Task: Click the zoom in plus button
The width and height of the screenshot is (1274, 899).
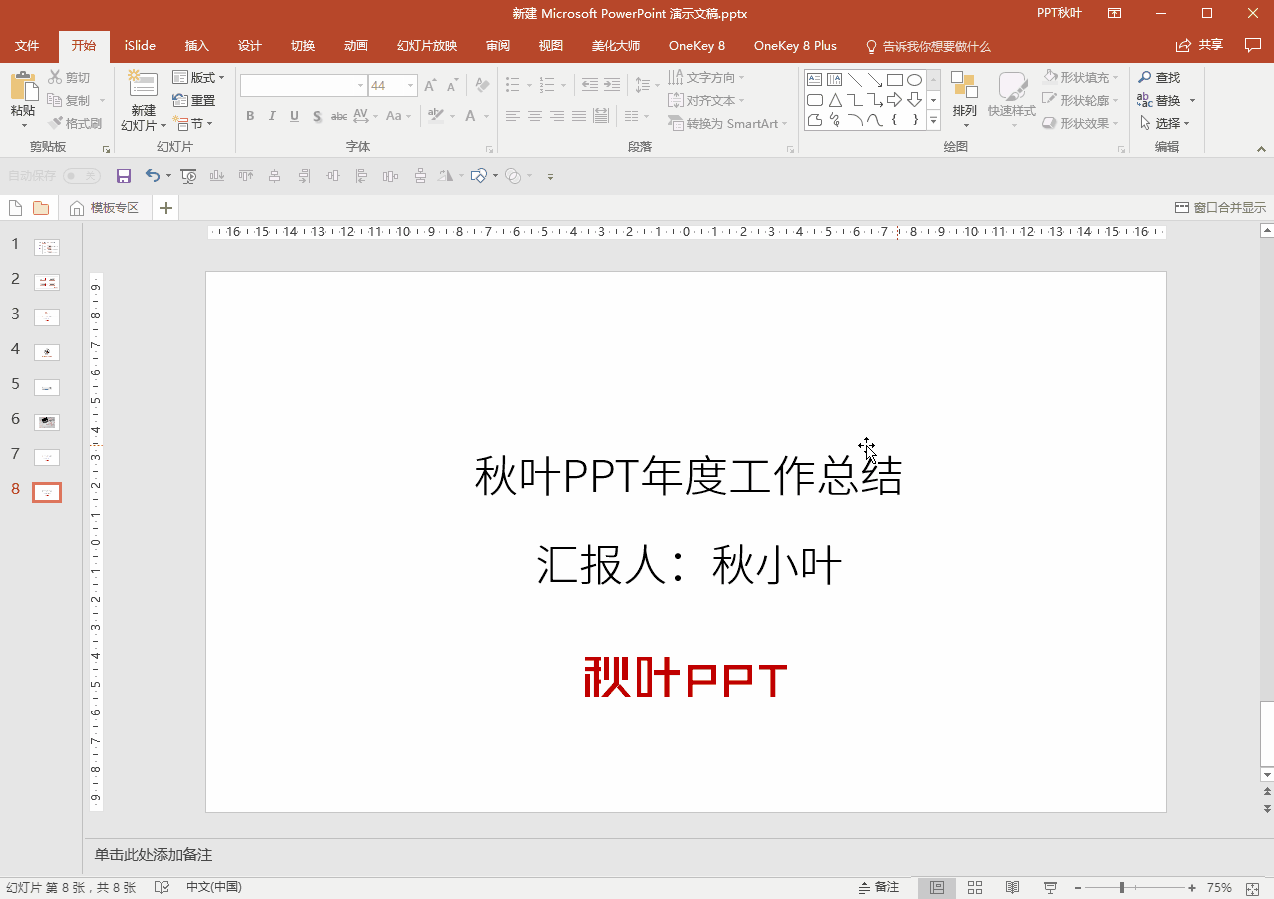Action: [1191, 888]
